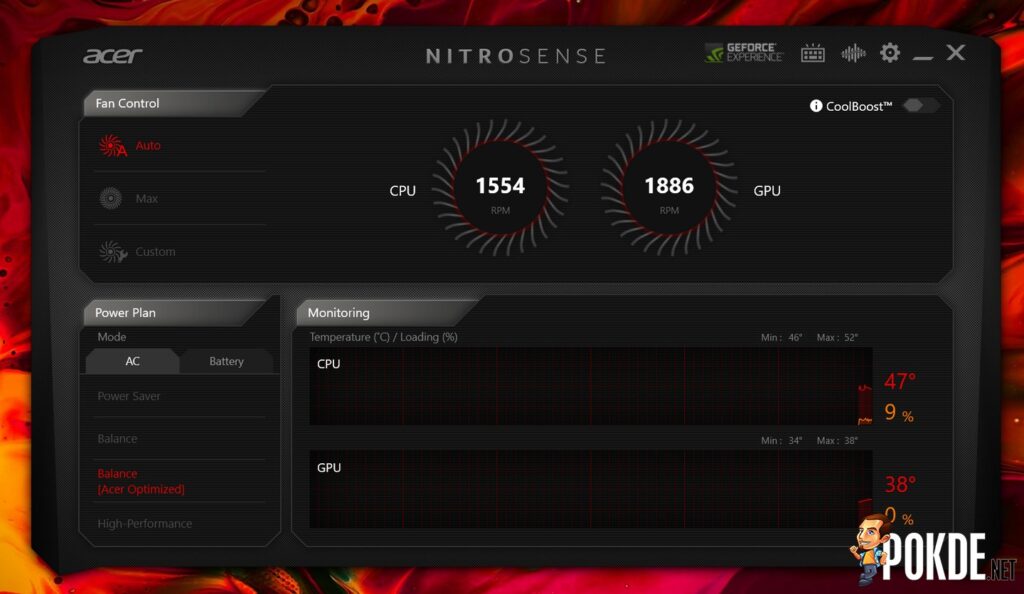The width and height of the screenshot is (1024, 594).
Task: Open the keyboard backlight settings icon
Action: [812, 54]
